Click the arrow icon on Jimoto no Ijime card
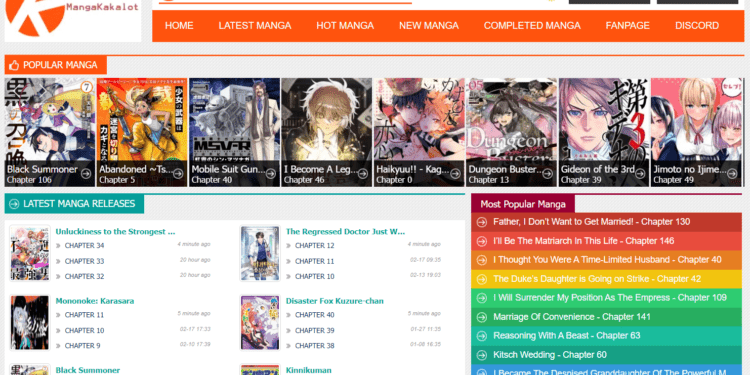The width and height of the screenshot is (750, 375). tap(732, 174)
